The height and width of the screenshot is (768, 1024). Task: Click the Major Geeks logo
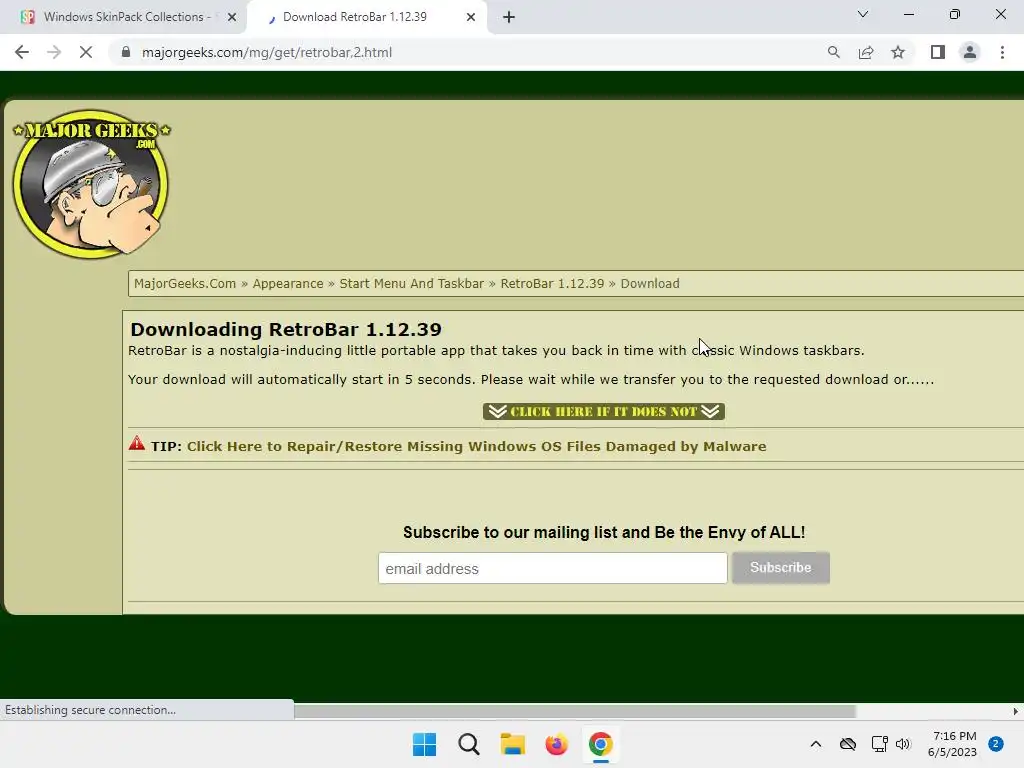pyautogui.click(x=91, y=184)
